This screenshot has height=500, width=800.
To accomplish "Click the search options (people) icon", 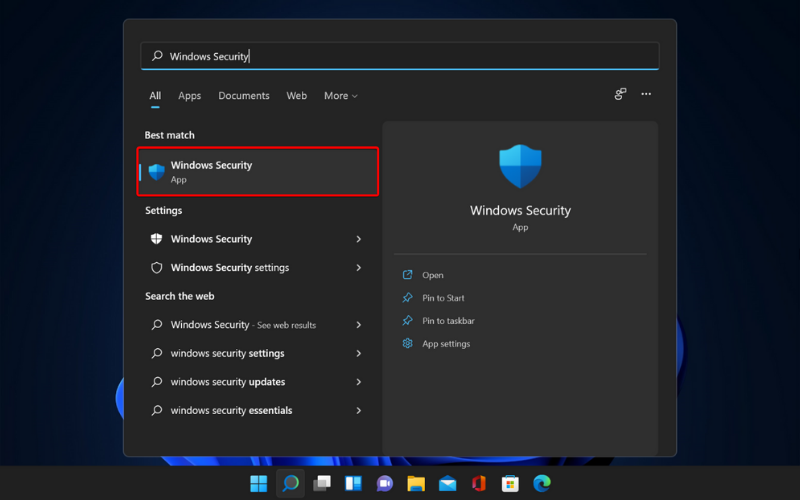I will pos(620,94).
